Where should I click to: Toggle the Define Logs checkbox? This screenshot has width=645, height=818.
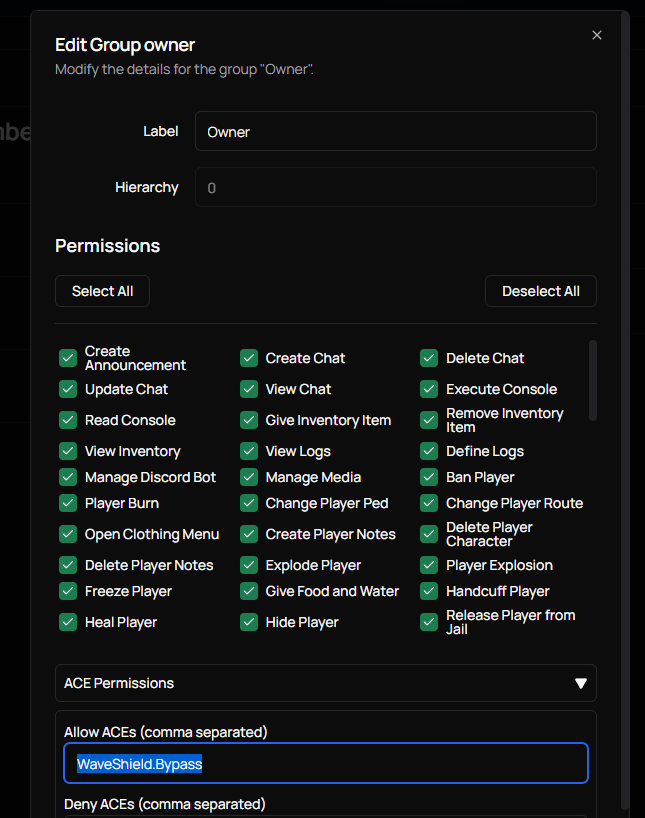tap(429, 451)
